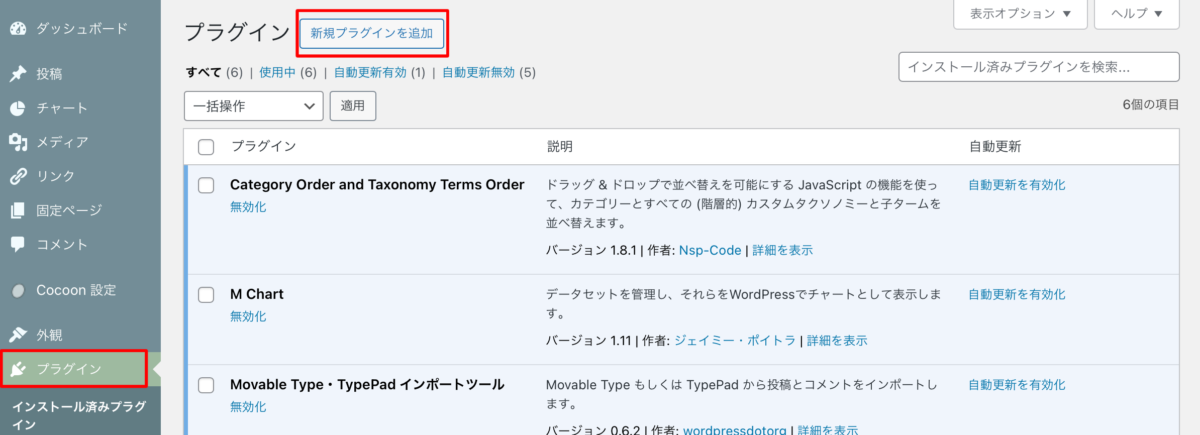Tick the select-all plugins header checkbox
Screen dimensions: 1200x435
(206, 147)
